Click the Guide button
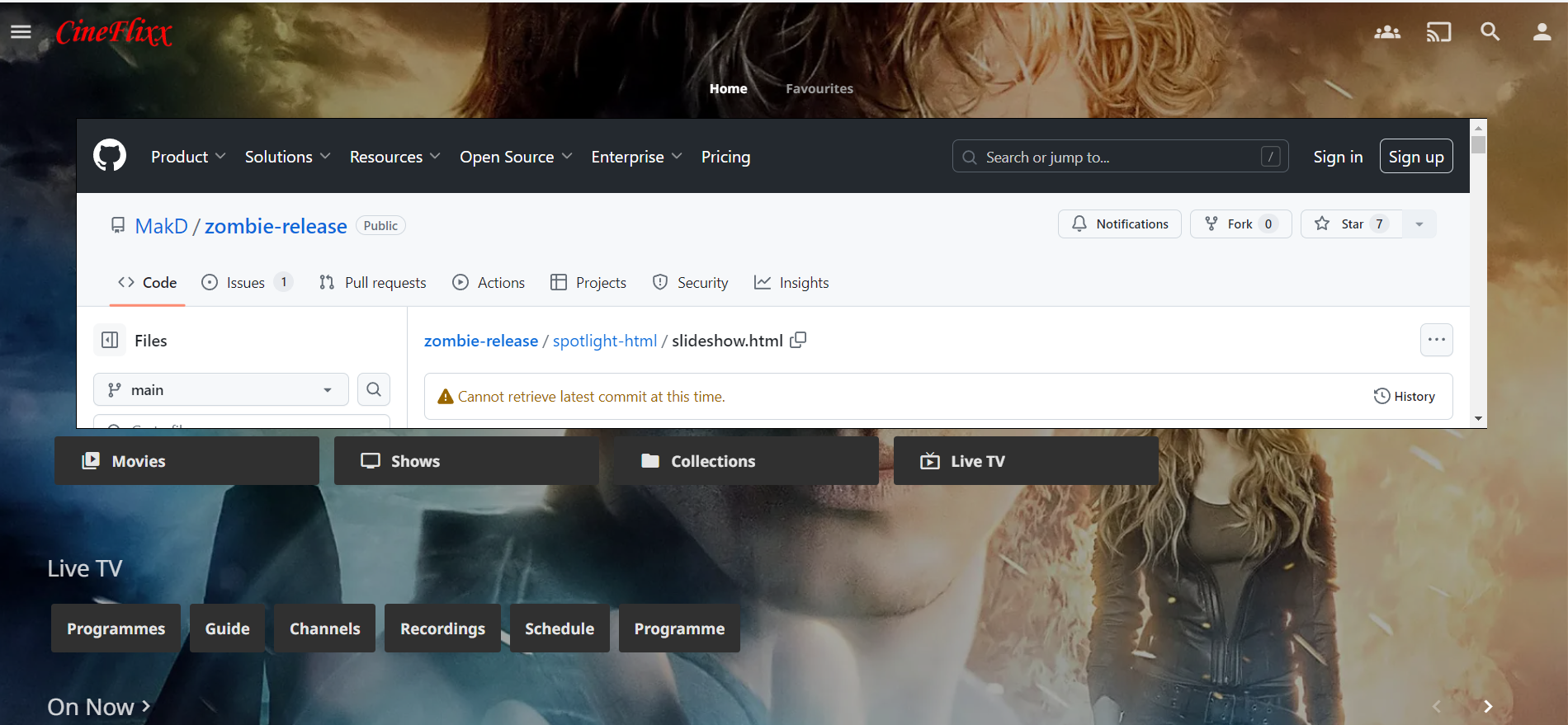This screenshot has width=1568, height=725. coord(227,628)
